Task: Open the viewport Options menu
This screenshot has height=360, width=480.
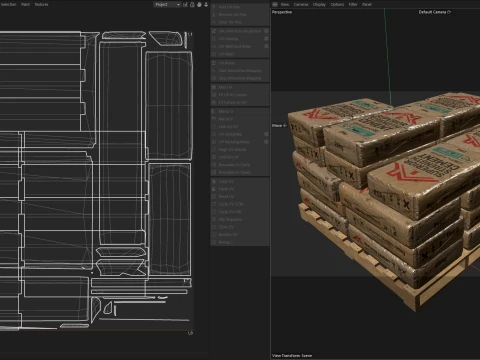Action: pyautogui.click(x=337, y=4)
